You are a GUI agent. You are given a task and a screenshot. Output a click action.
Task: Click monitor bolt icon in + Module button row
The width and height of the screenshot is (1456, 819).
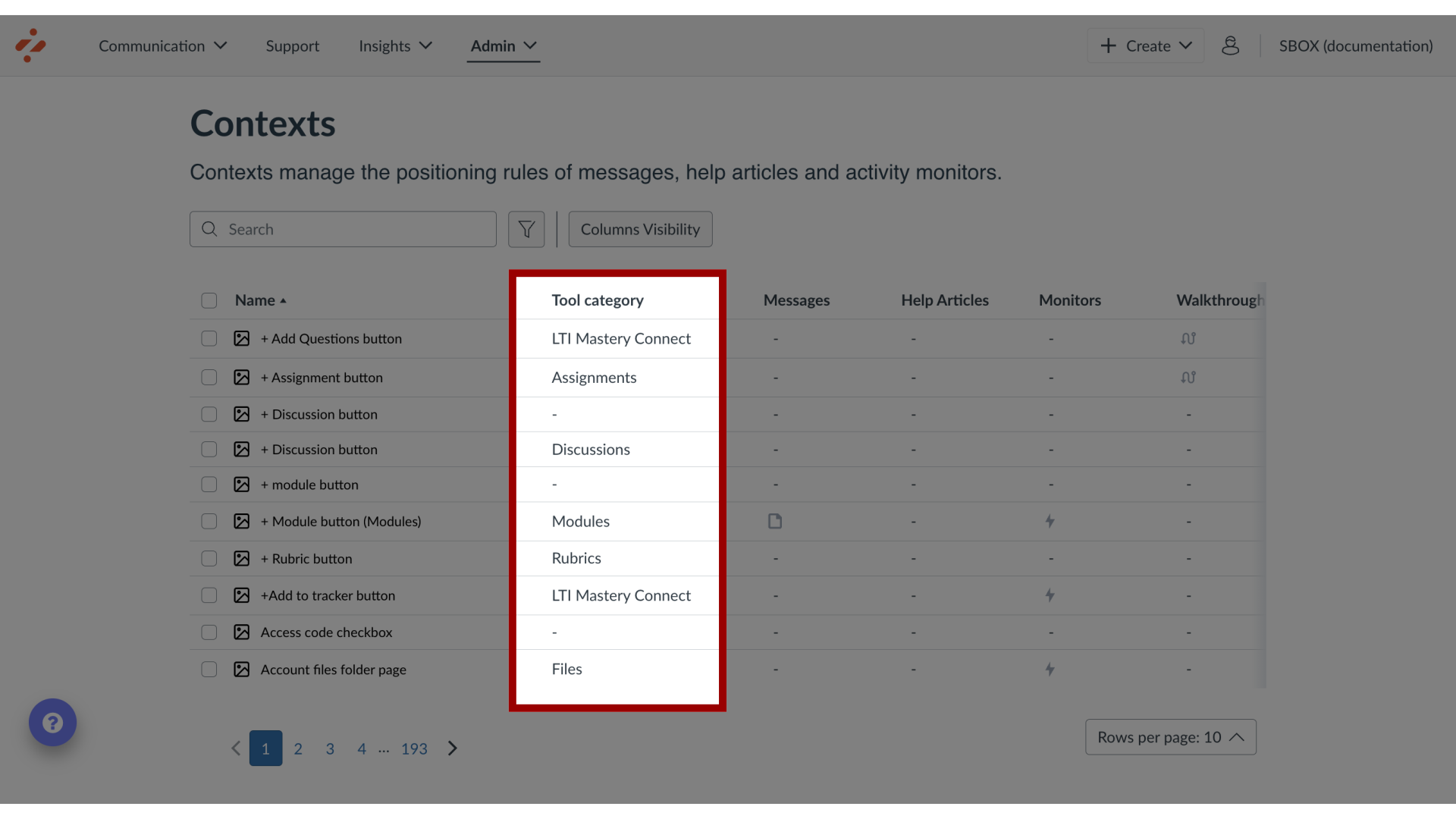click(x=1050, y=521)
